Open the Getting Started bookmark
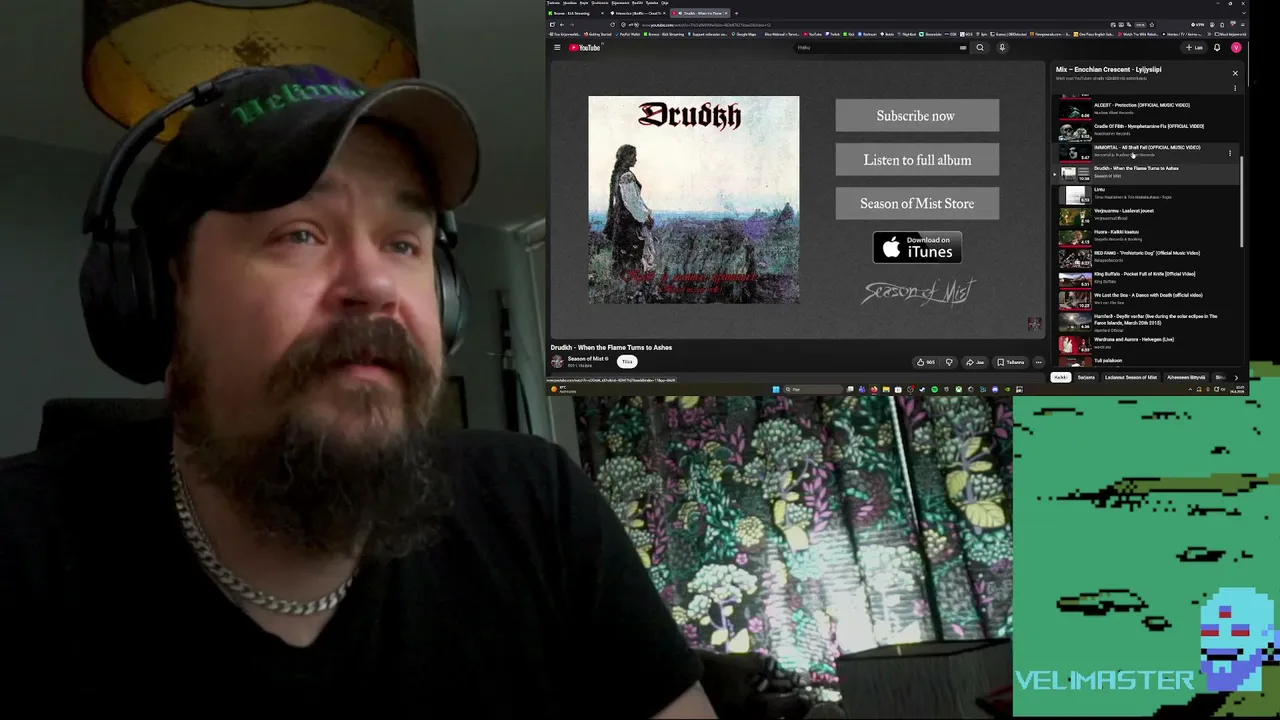 [x=599, y=34]
